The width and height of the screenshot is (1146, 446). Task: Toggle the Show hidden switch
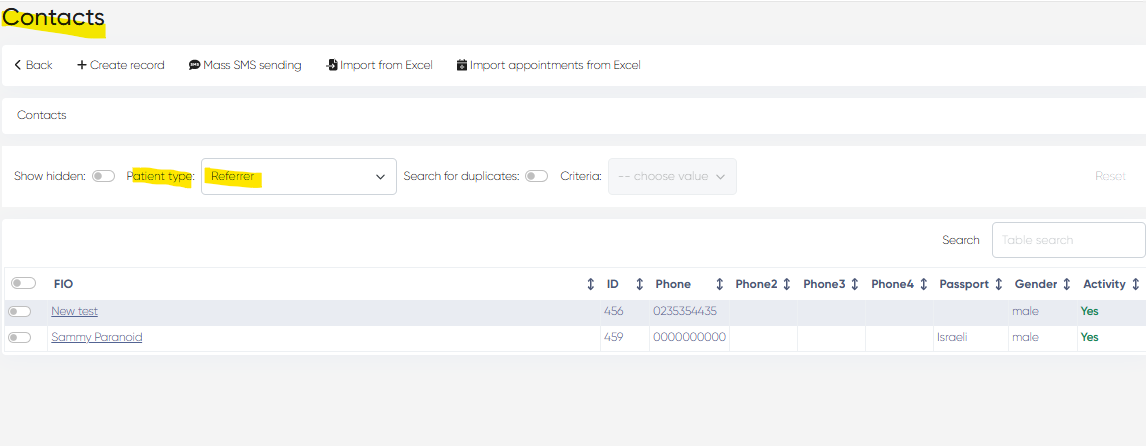(103, 176)
